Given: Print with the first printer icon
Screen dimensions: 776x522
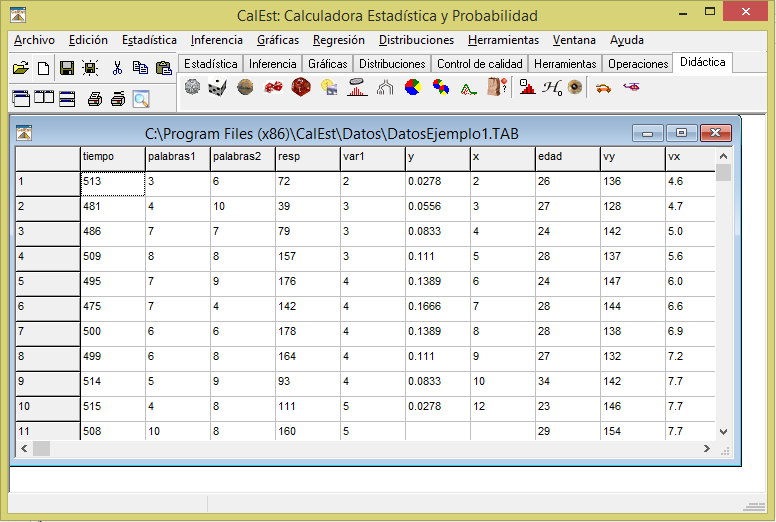Looking at the screenshot, I should click(95, 99).
